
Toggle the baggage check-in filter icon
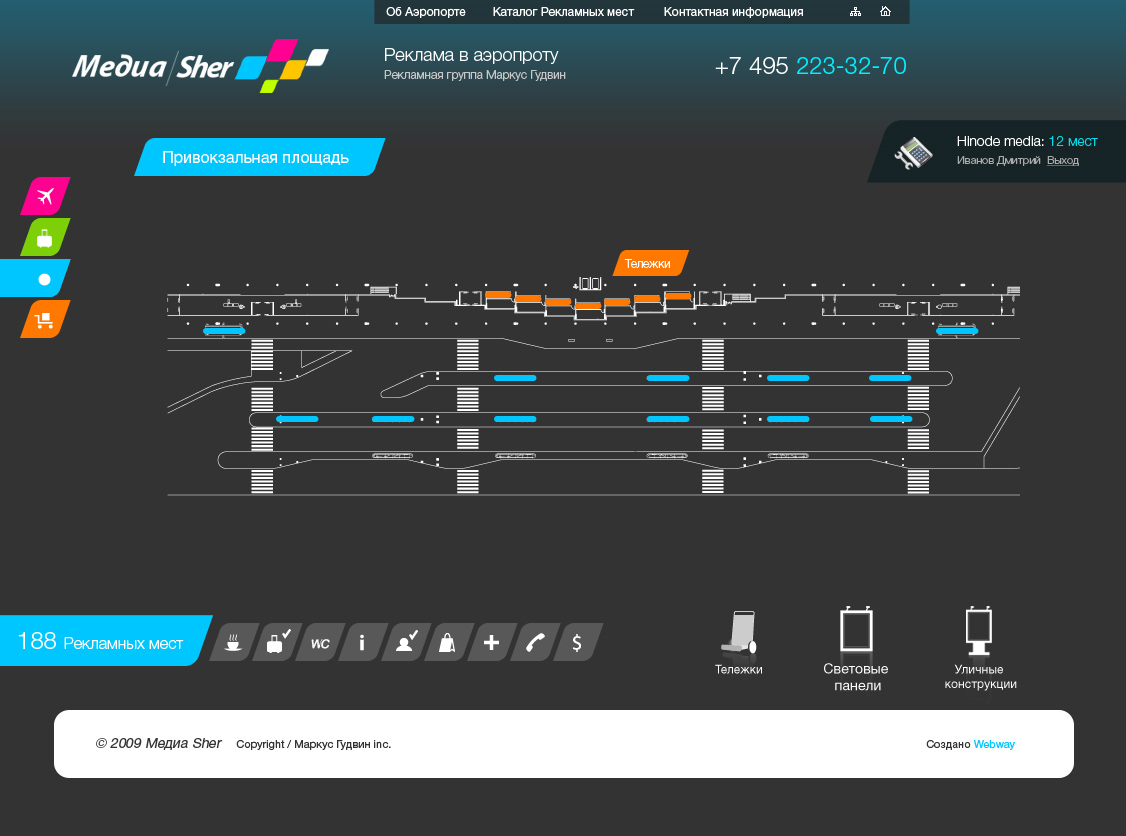tap(277, 642)
